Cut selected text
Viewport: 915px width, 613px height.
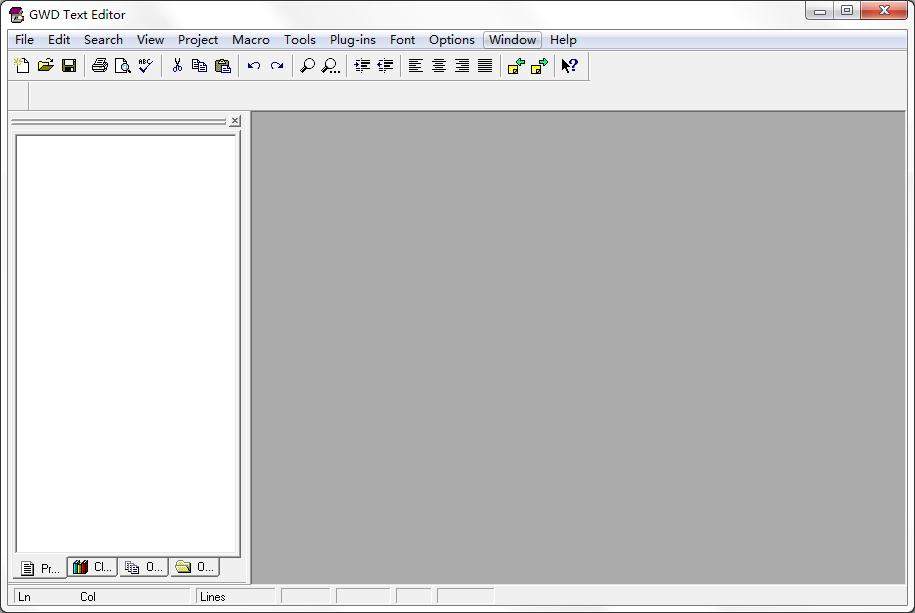(177, 65)
